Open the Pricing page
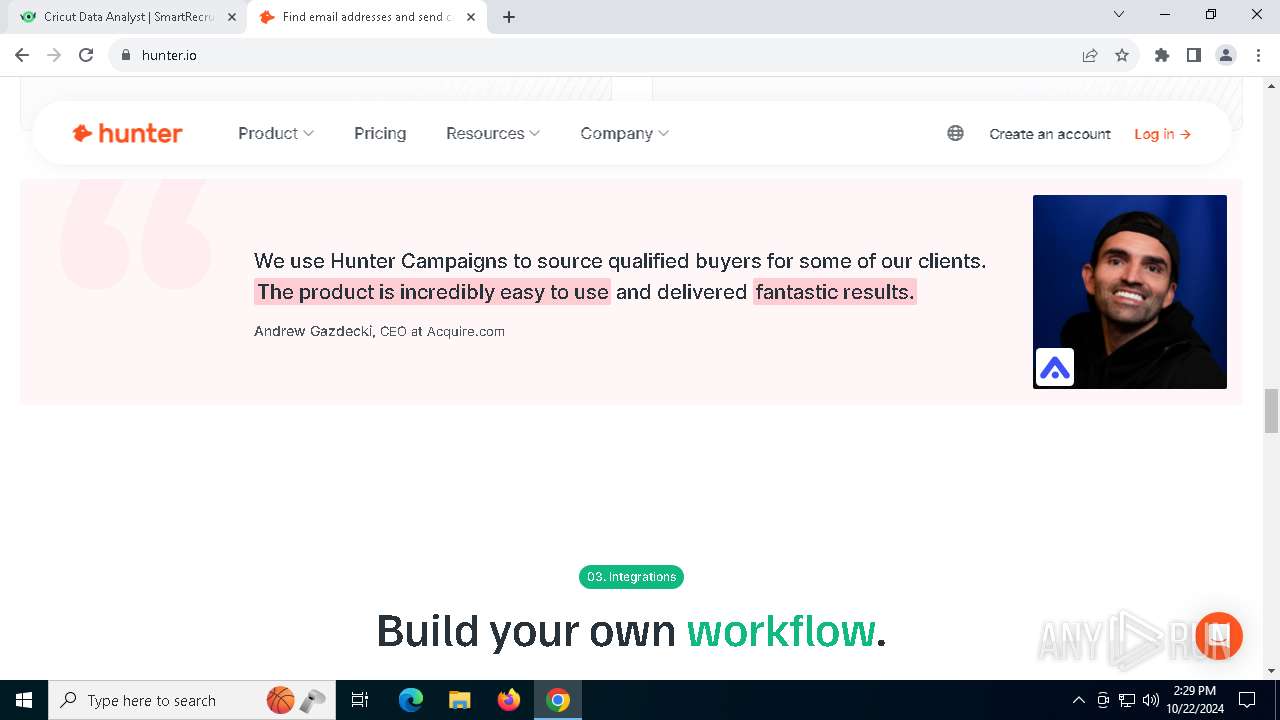The width and height of the screenshot is (1280, 720). click(380, 133)
